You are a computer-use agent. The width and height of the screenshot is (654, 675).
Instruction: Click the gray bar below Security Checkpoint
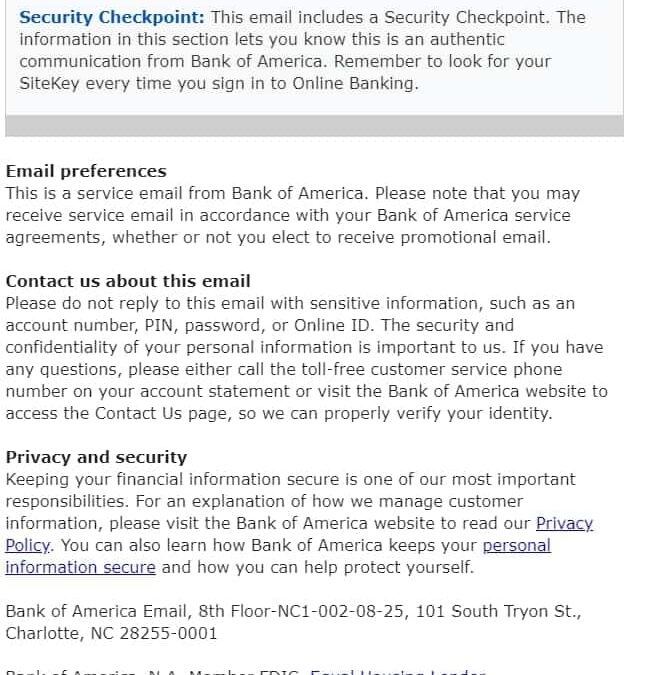[314, 126]
